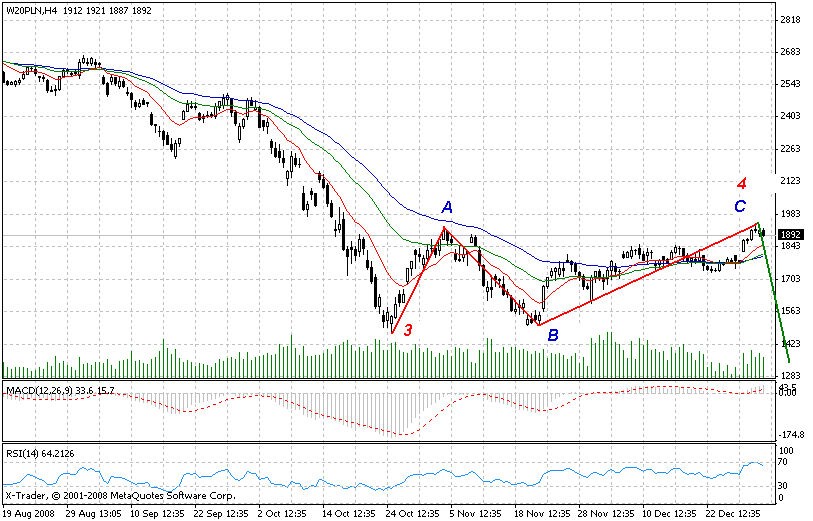Click the -174.8 MACD scale value
This screenshot has height=521, width=813.
pos(792,434)
